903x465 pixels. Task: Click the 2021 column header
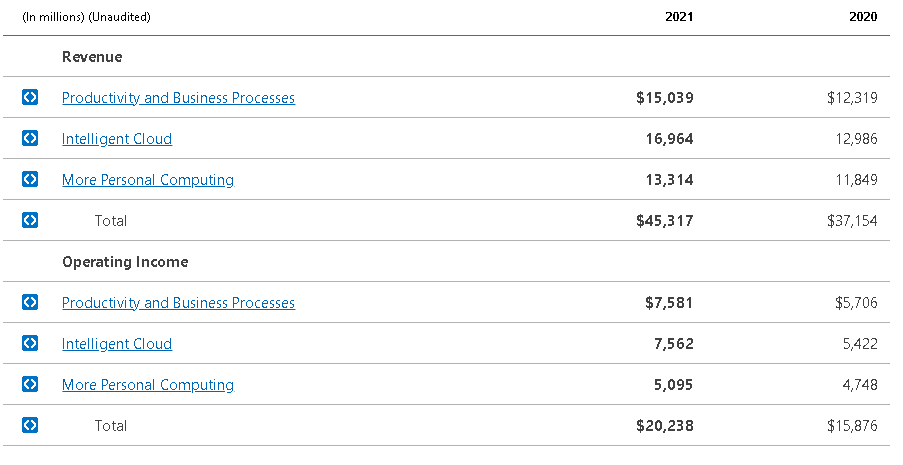[679, 17]
